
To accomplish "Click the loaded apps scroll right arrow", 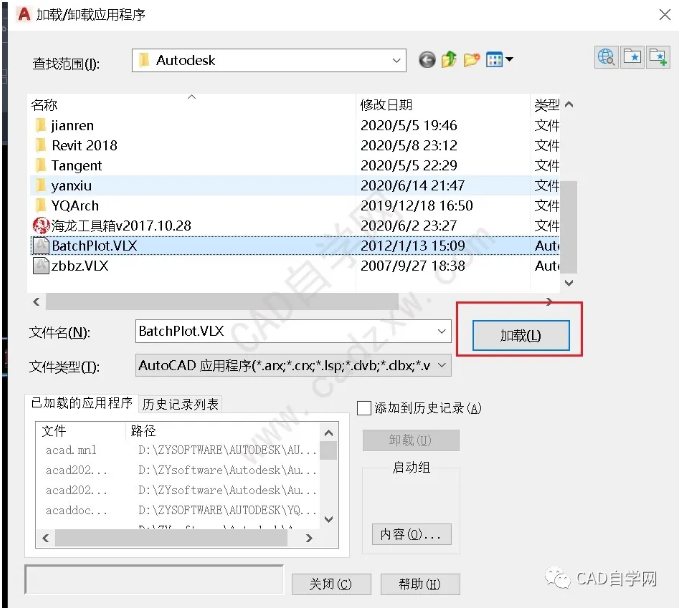I will point(309,538).
